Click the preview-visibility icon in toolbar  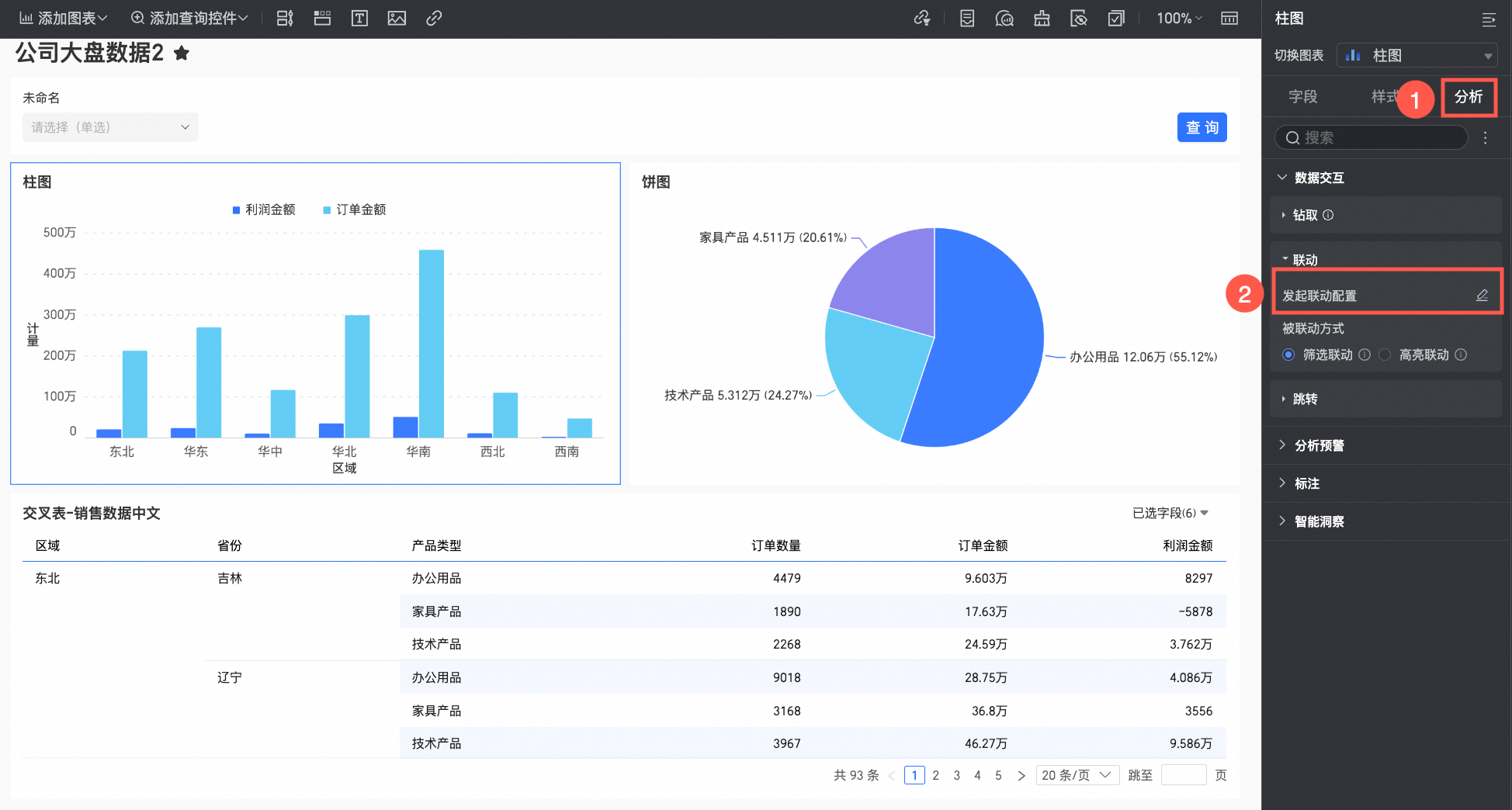coord(1079,18)
